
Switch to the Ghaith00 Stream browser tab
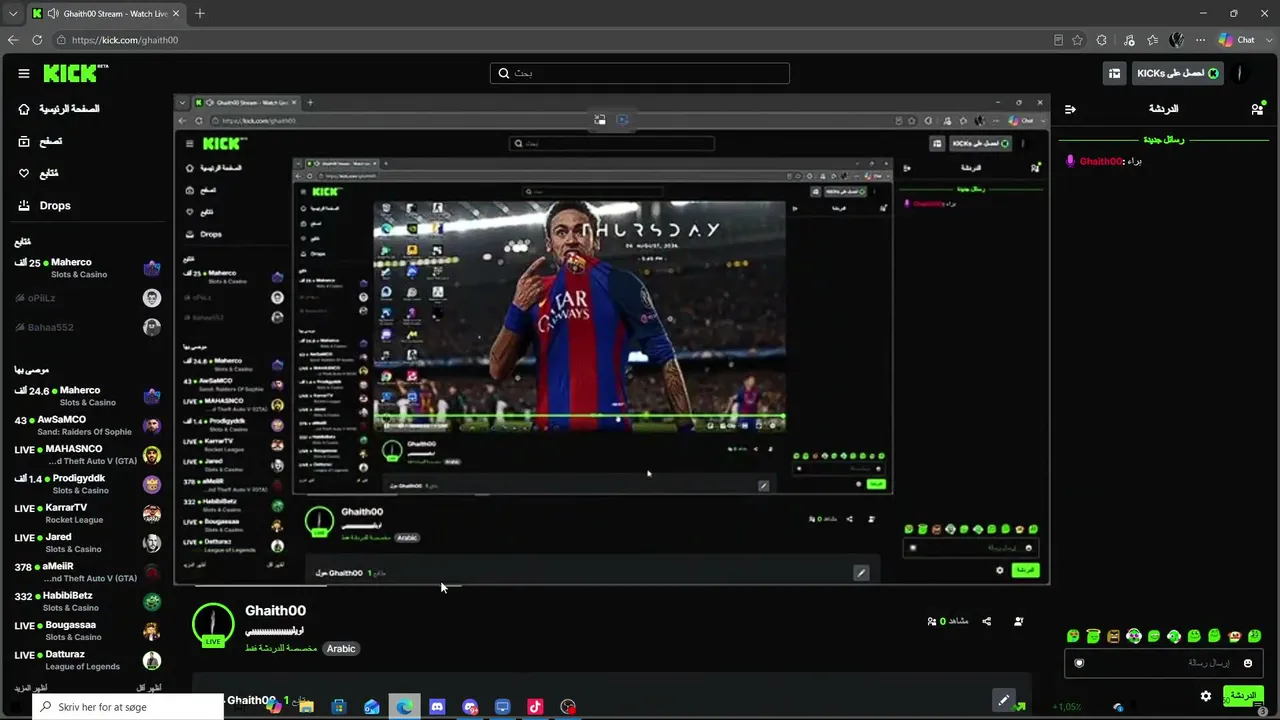pos(106,14)
